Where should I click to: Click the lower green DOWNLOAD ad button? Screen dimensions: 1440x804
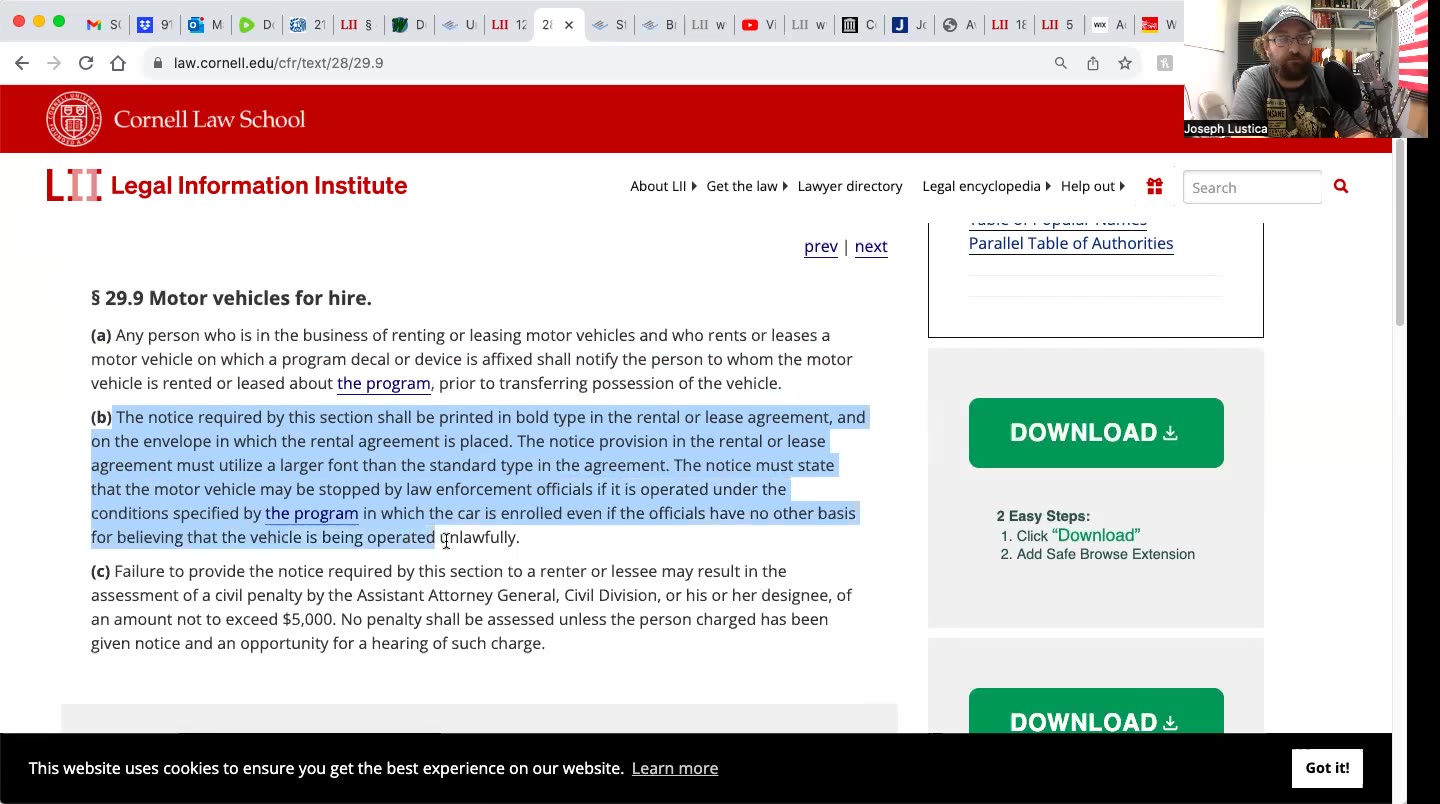click(x=1096, y=711)
